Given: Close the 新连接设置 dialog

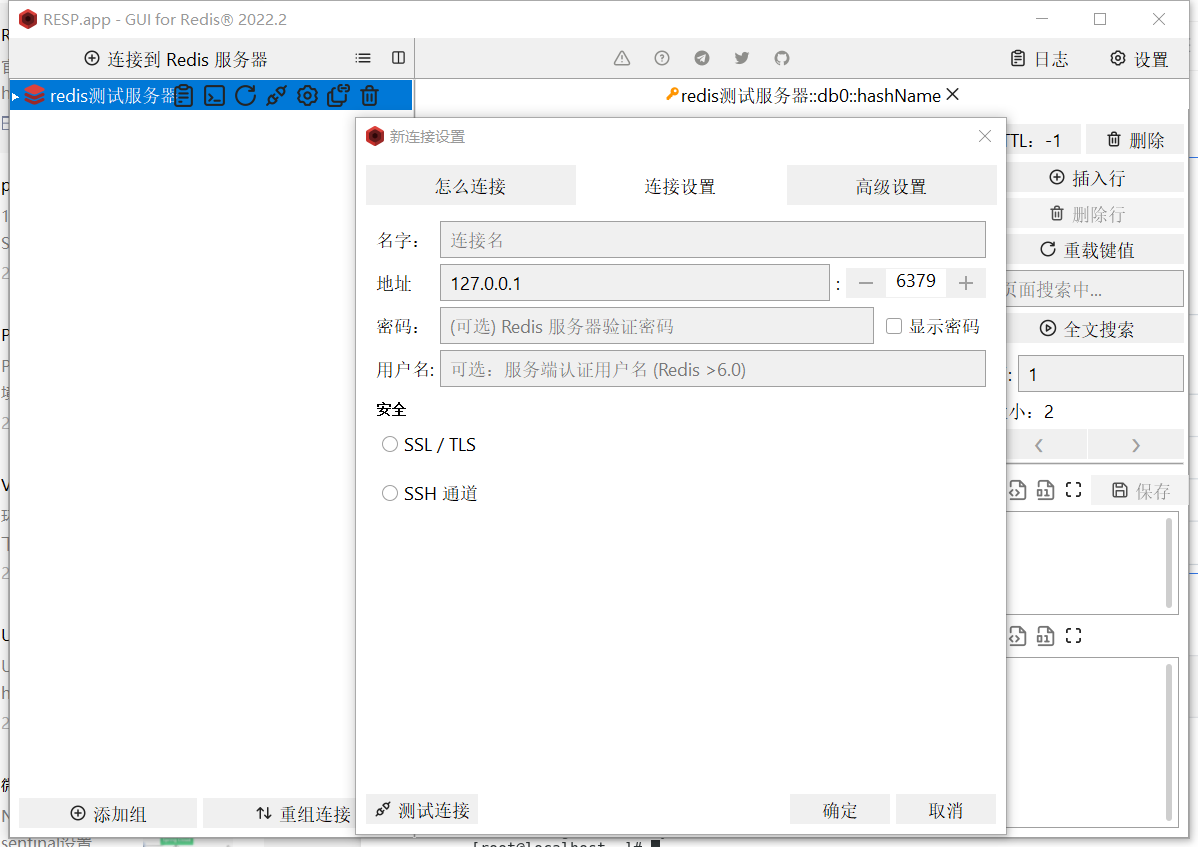Looking at the screenshot, I should pyautogui.click(x=985, y=136).
